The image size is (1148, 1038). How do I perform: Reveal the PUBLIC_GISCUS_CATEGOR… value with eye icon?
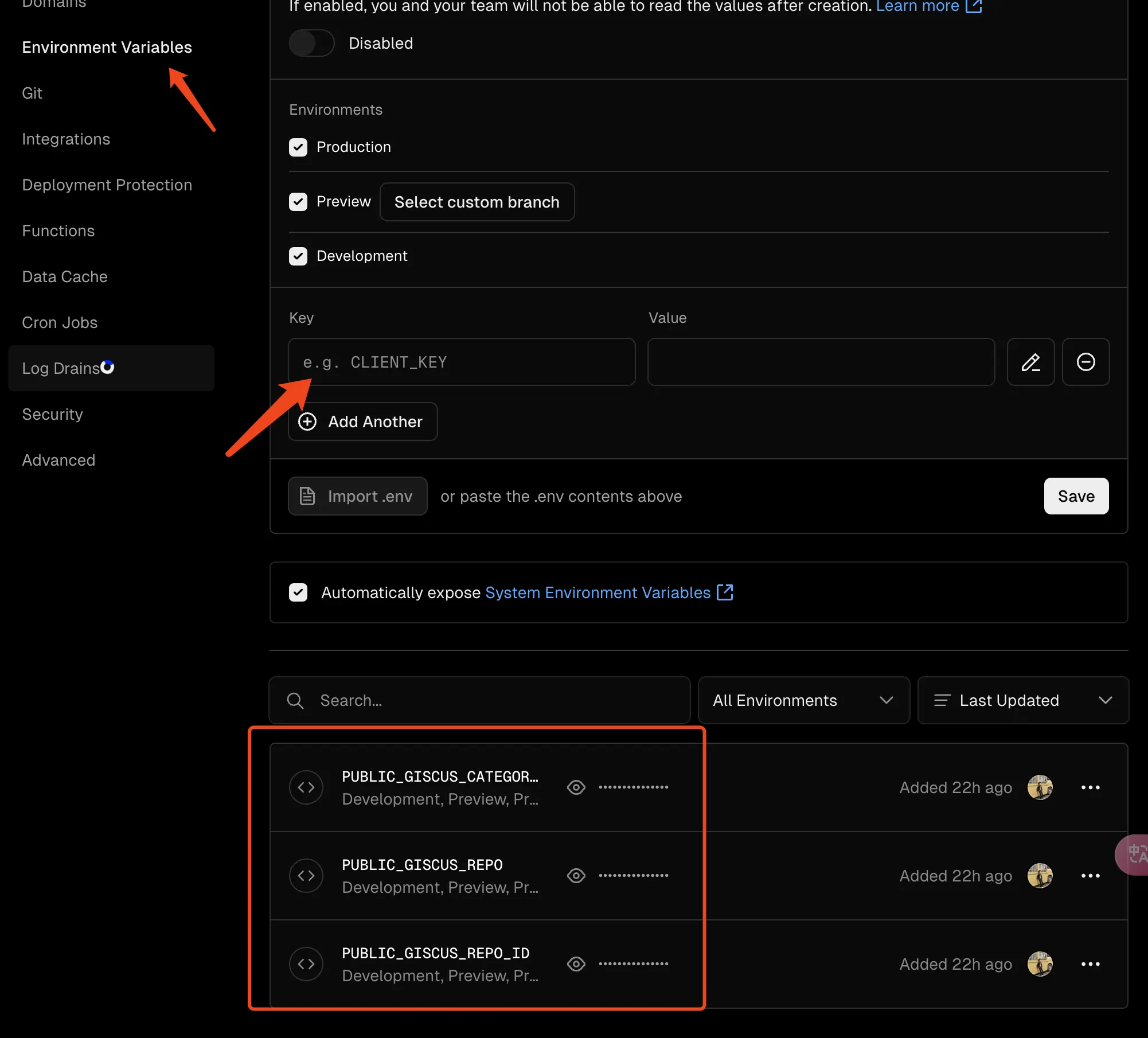[576, 787]
